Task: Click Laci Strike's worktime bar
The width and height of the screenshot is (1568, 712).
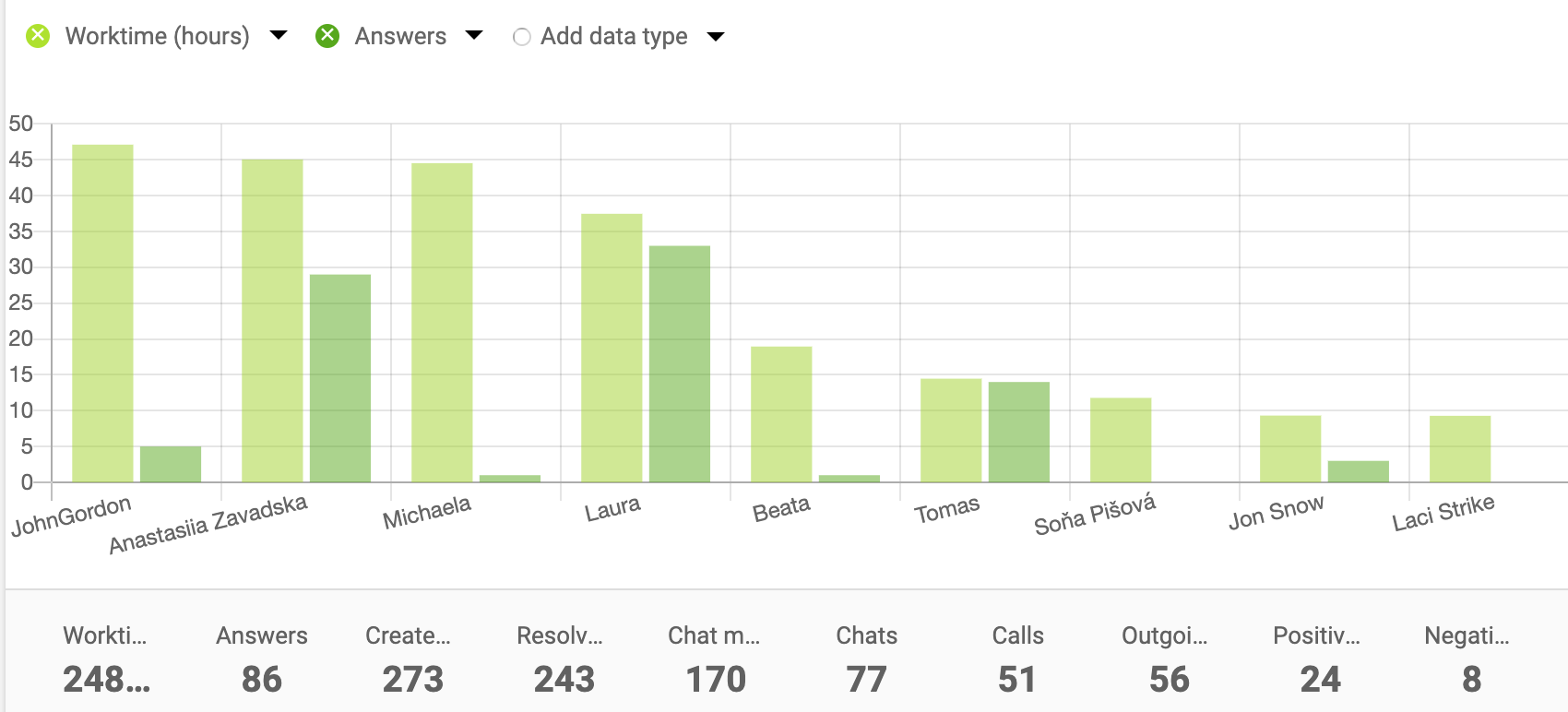Action: click(x=1462, y=447)
